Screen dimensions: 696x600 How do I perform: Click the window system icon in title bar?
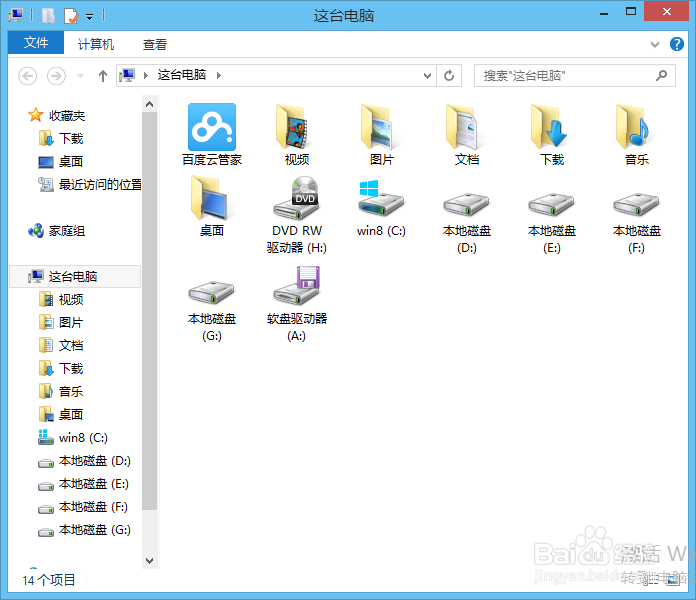pyautogui.click(x=16, y=16)
